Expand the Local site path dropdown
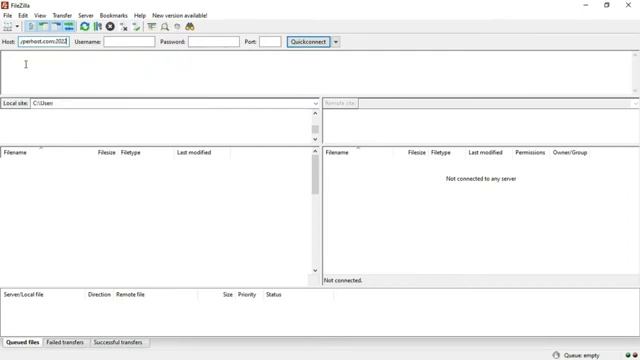 (315, 104)
